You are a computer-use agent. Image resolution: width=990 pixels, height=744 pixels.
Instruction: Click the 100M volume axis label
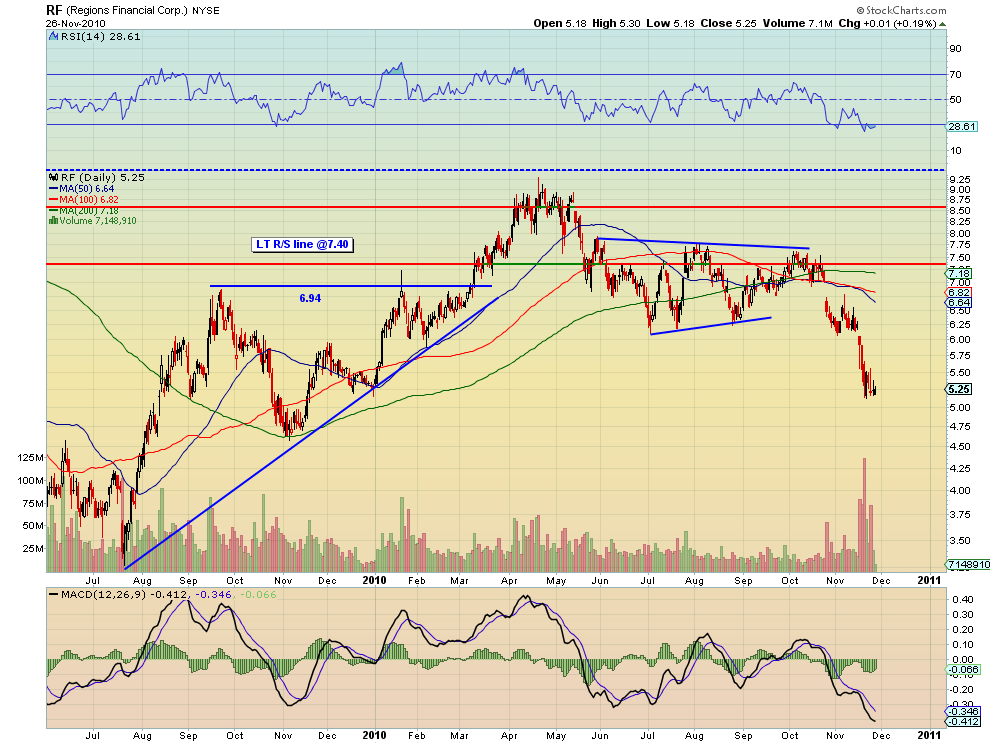point(30,481)
